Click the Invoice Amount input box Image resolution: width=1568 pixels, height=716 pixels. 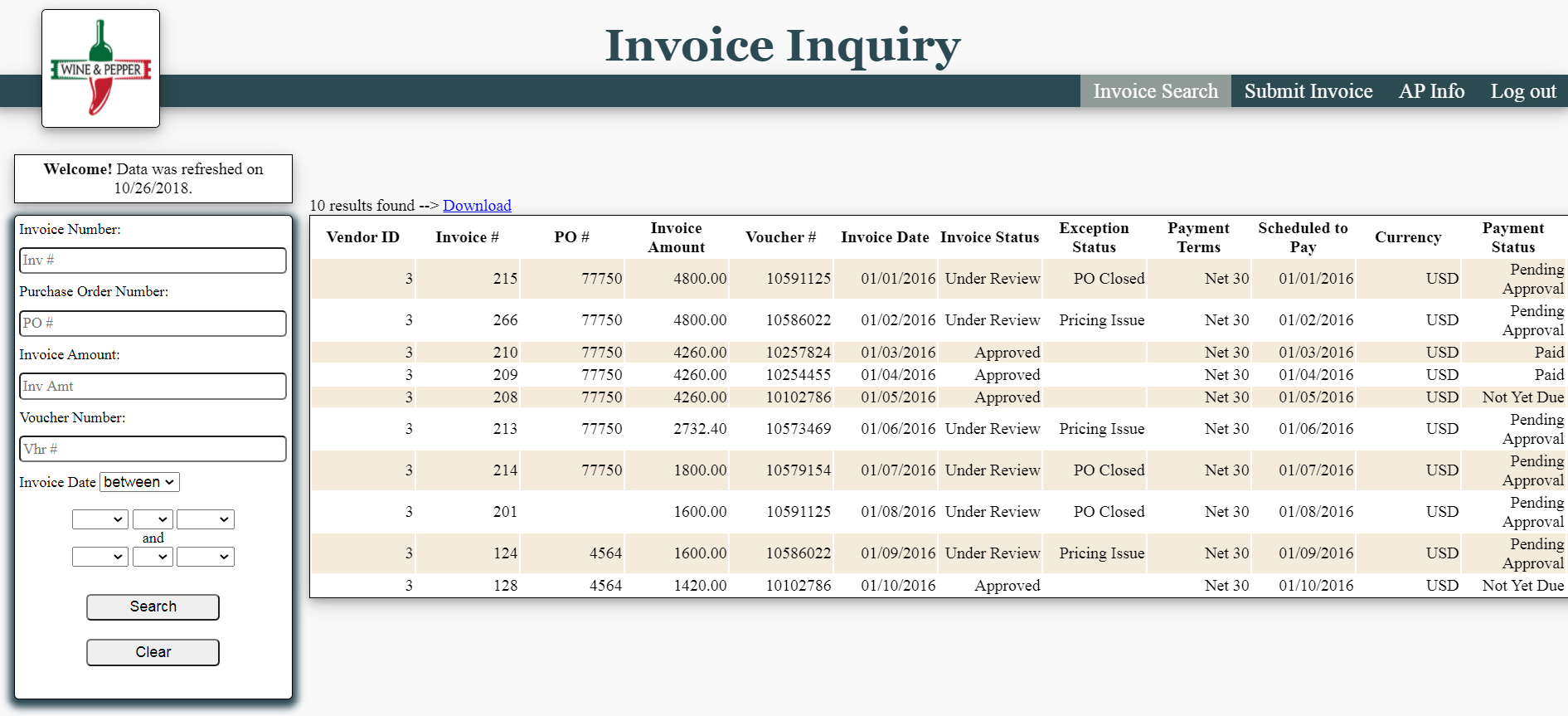(153, 387)
